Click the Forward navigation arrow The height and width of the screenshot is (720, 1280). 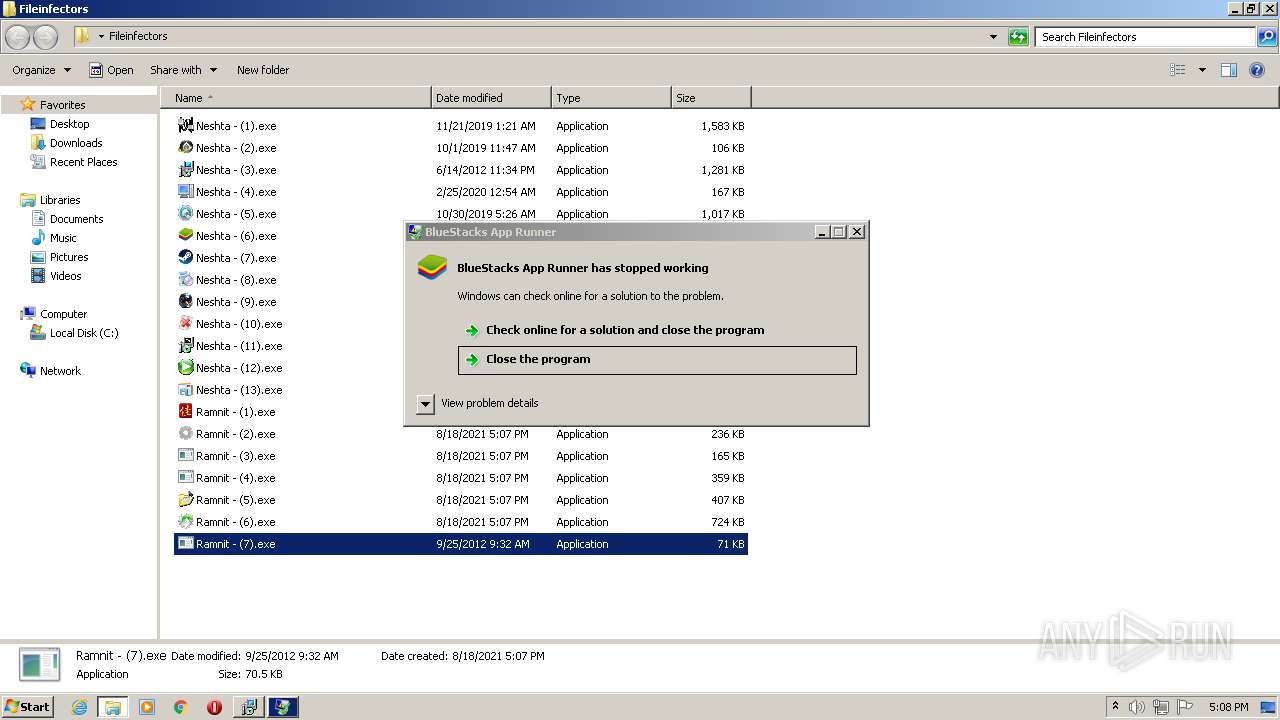[46, 37]
